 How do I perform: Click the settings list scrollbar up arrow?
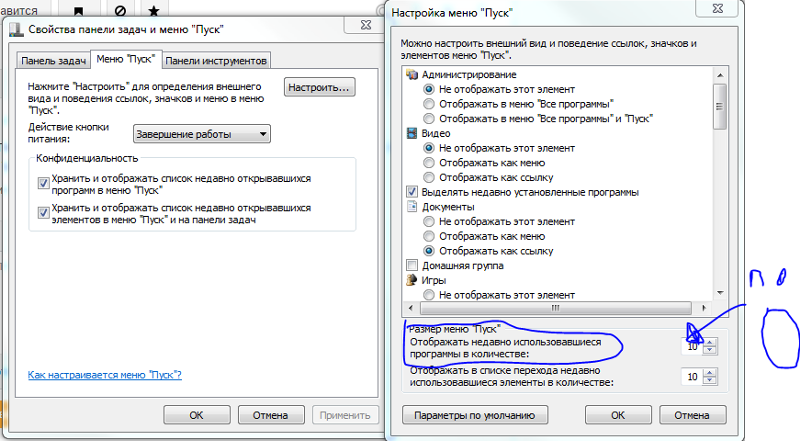tap(718, 75)
